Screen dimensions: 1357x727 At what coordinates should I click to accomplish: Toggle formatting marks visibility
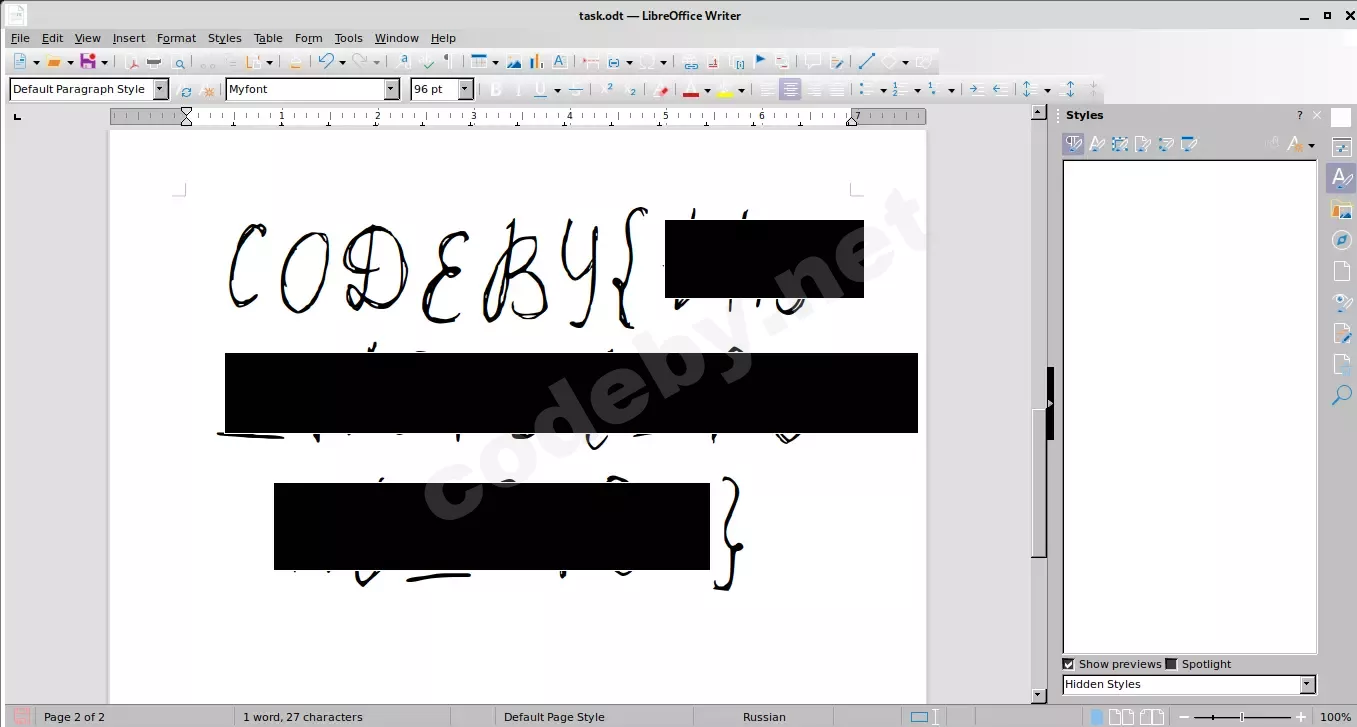pos(448,61)
